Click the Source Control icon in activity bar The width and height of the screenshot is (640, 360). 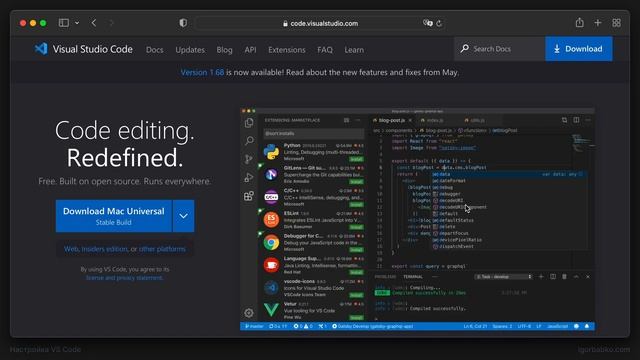pos(249,159)
